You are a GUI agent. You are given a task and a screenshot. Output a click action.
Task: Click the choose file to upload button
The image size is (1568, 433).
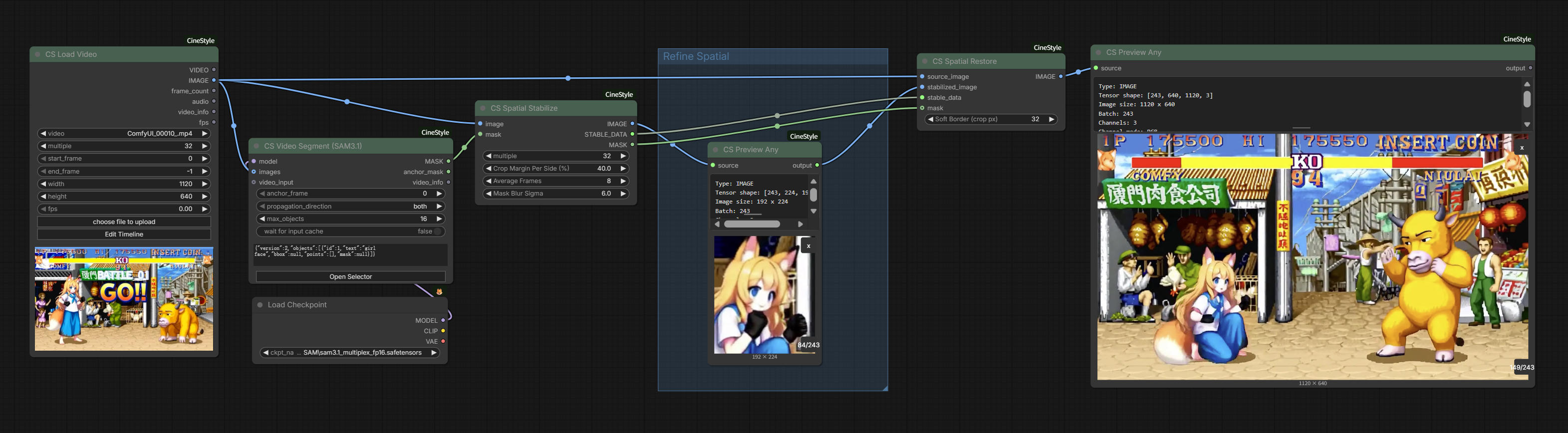124,222
